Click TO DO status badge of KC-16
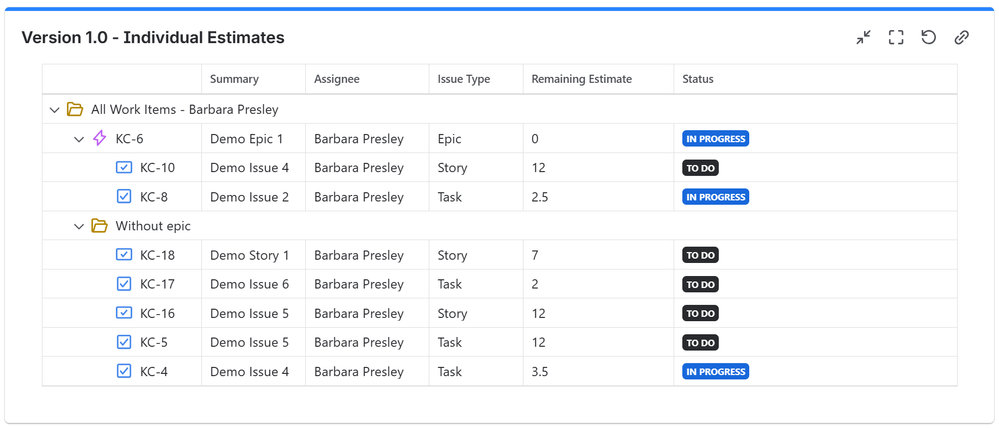Viewport: 999px width, 428px height. 701,313
